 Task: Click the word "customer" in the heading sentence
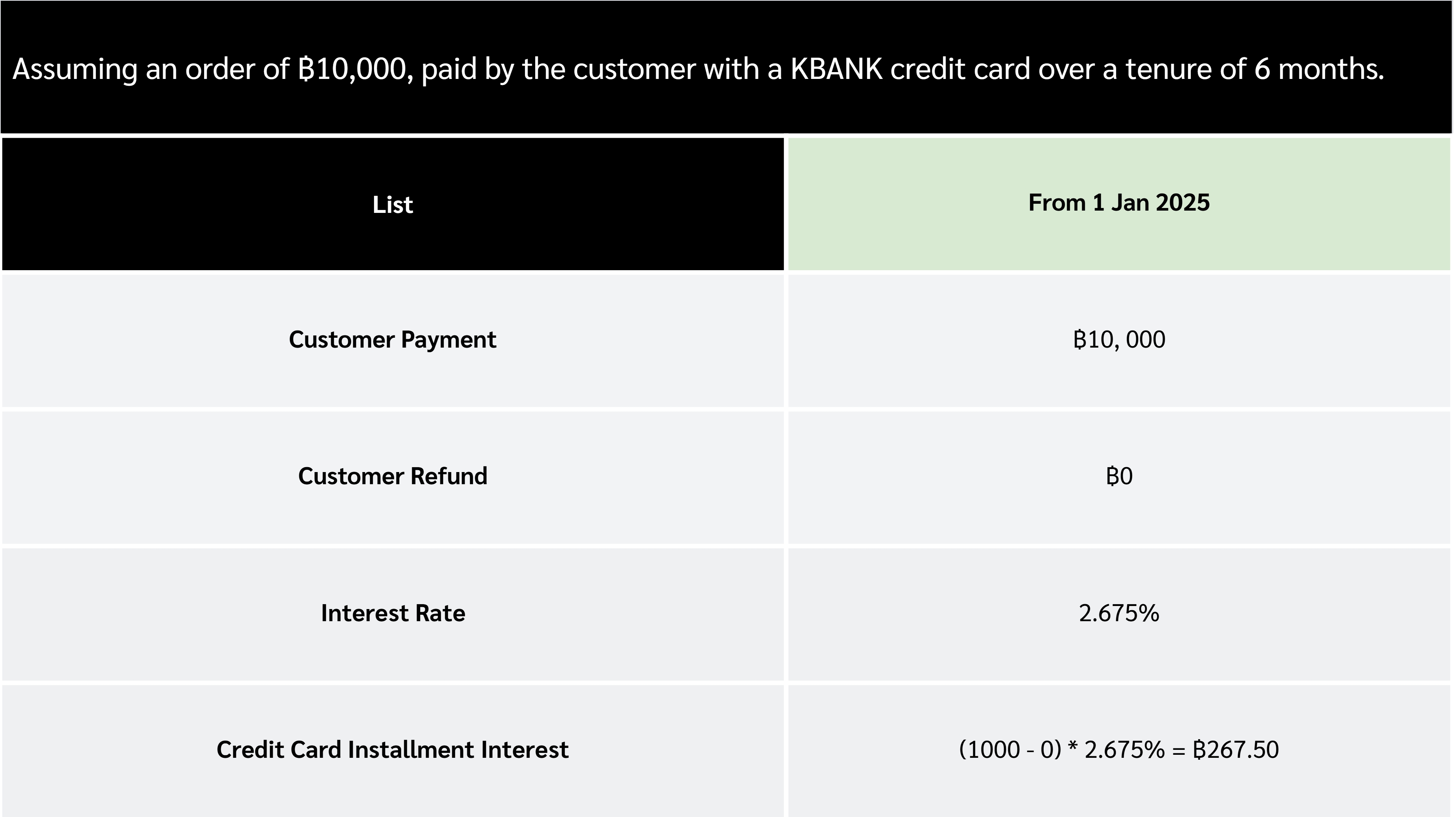634,69
